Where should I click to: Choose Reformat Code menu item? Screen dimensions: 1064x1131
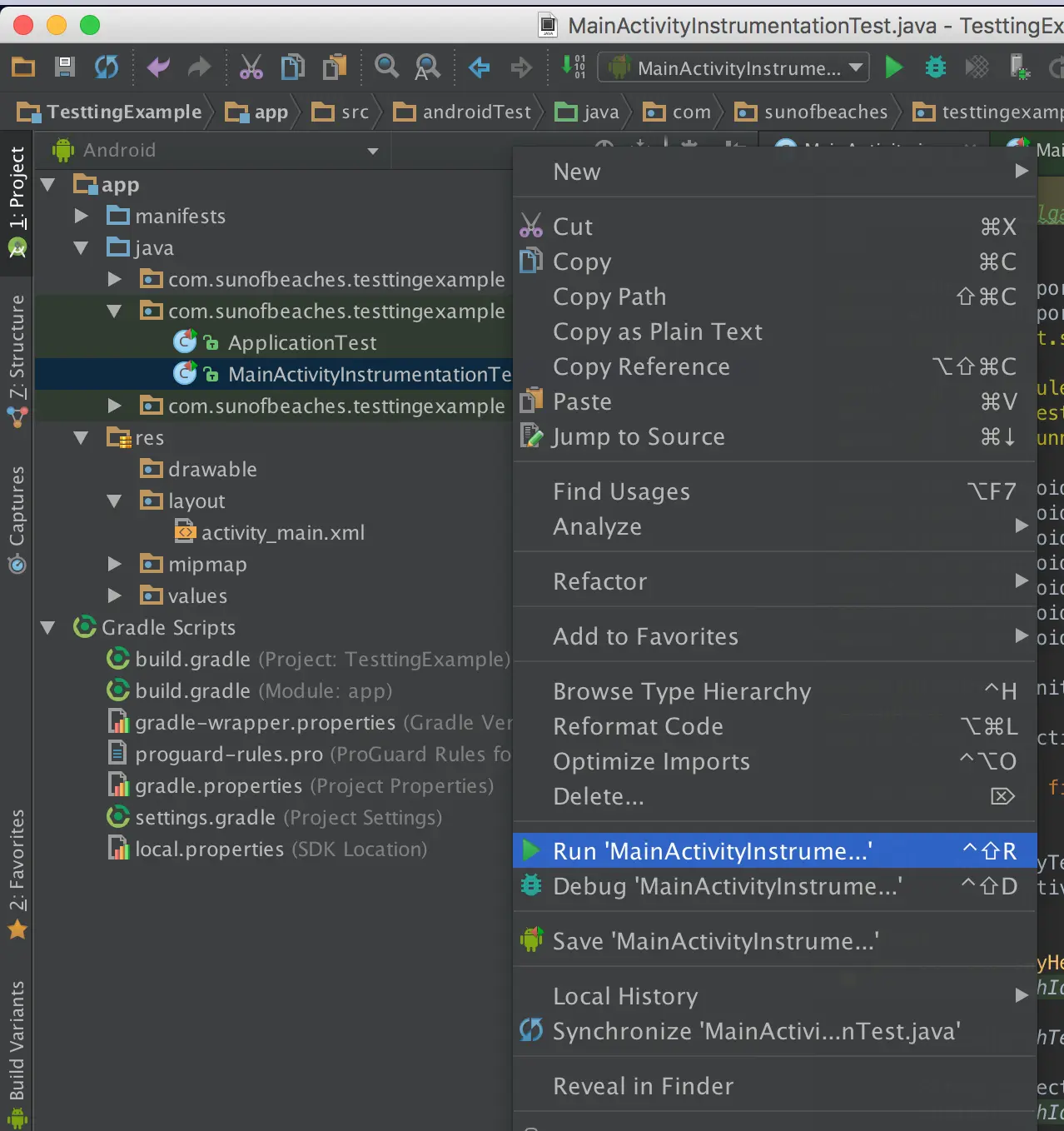click(775, 726)
